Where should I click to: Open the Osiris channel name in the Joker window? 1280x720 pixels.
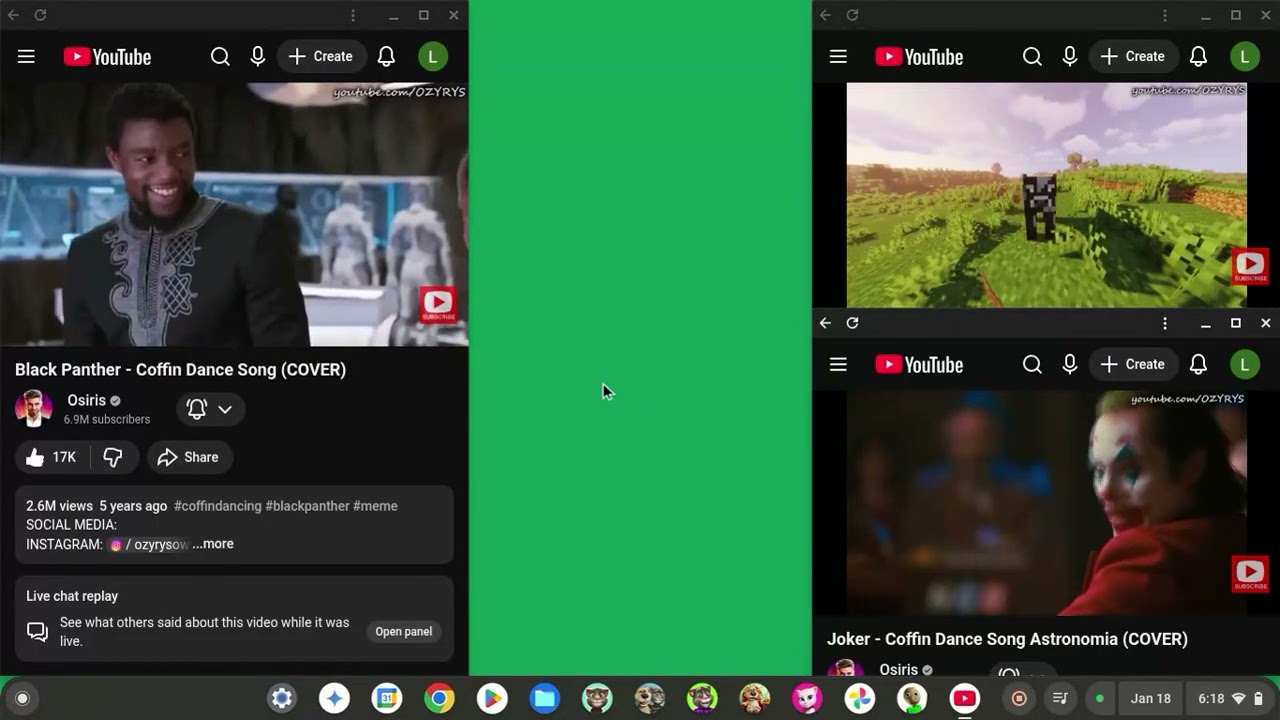tap(899, 669)
